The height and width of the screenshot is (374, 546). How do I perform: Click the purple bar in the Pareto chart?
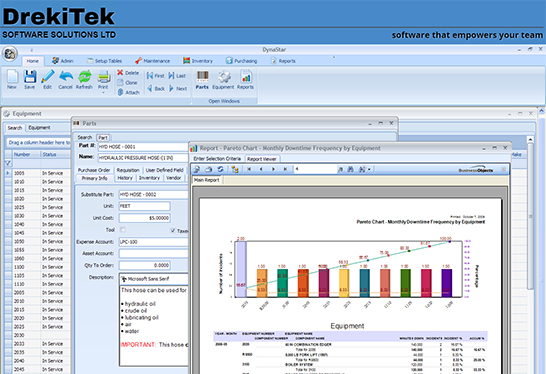[x=446, y=283]
